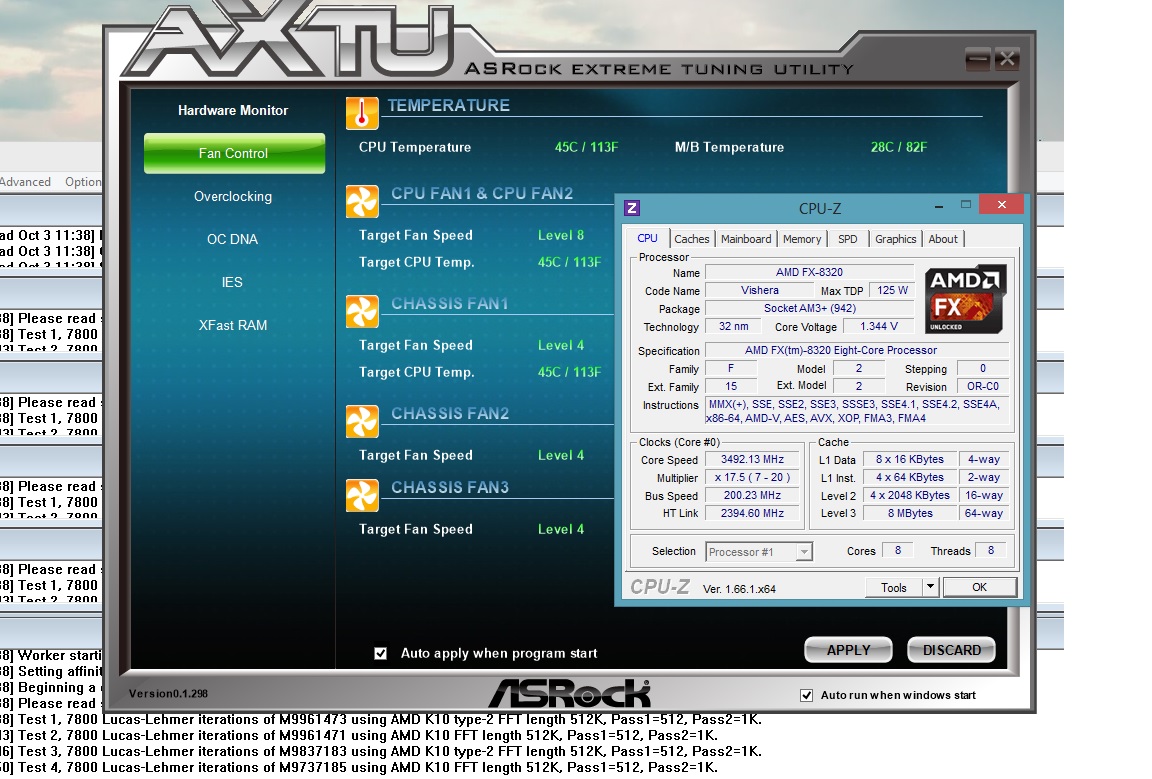Click the Core Voltage value 1.344 V

879,326
